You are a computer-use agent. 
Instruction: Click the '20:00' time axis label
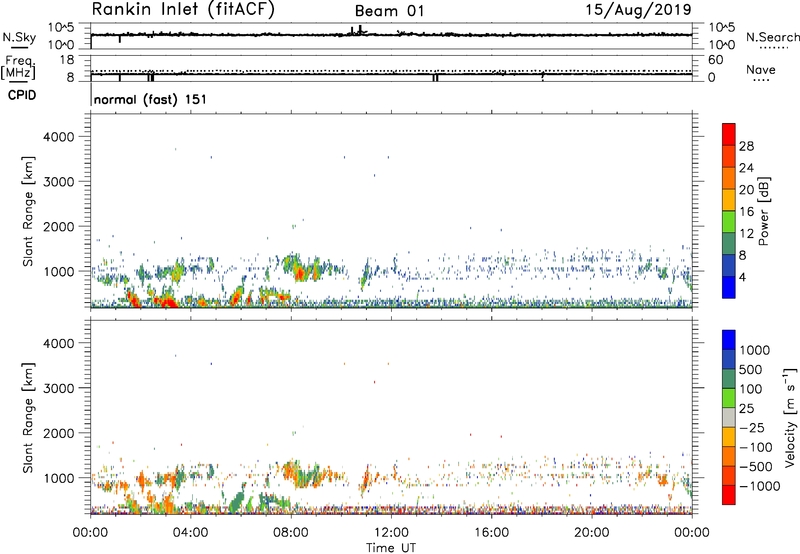click(591, 533)
